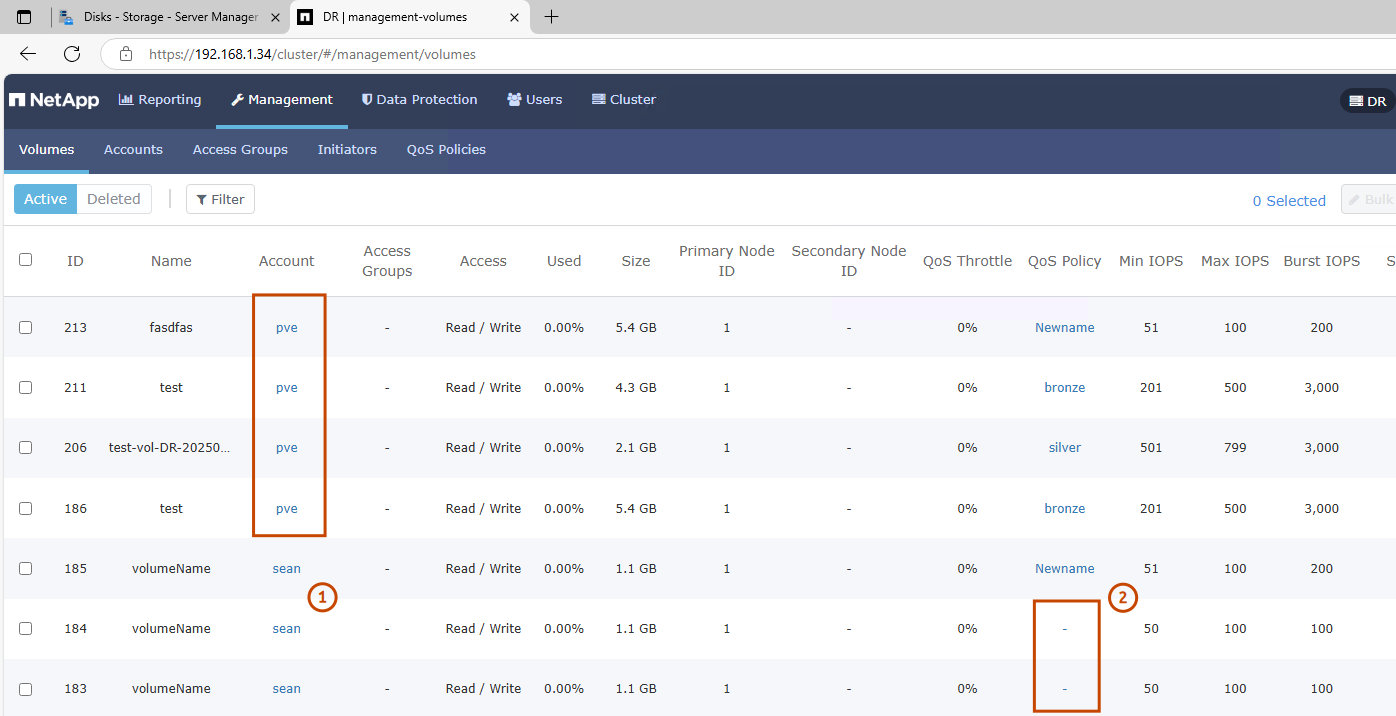Open the browser tab actions icon
This screenshot has height=716, width=1396.
tap(24, 17)
